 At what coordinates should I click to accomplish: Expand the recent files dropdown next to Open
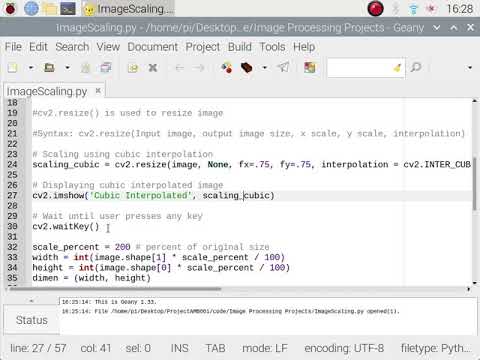point(67,68)
